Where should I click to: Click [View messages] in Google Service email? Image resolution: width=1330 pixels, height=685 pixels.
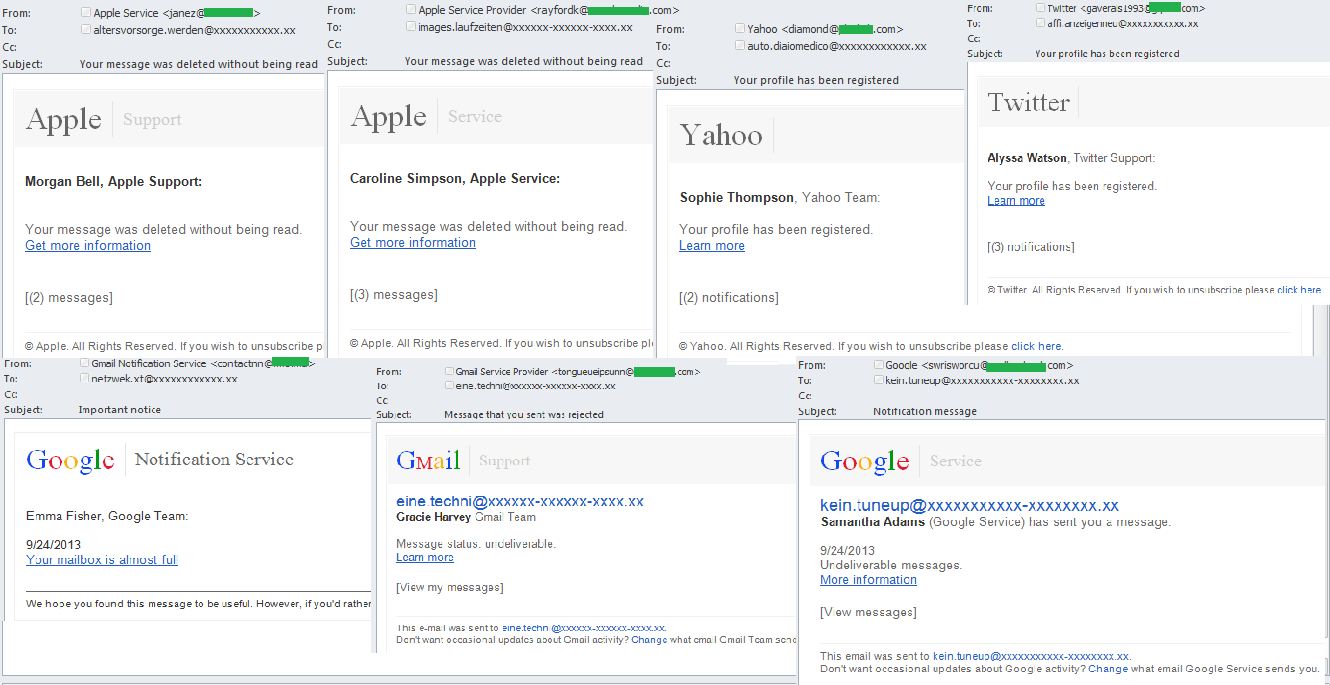868,612
